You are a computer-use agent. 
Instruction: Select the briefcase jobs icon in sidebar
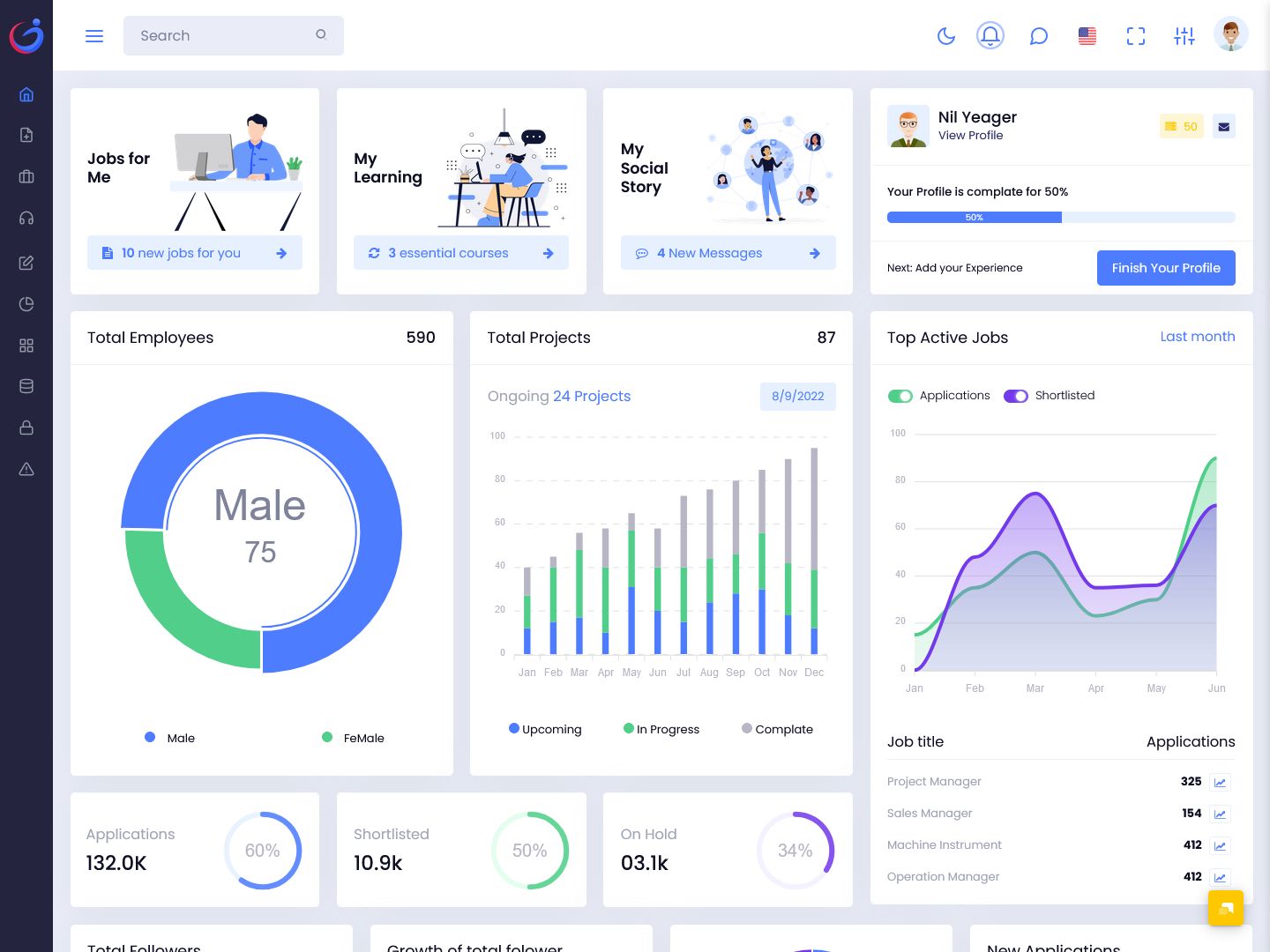(26, 176)
